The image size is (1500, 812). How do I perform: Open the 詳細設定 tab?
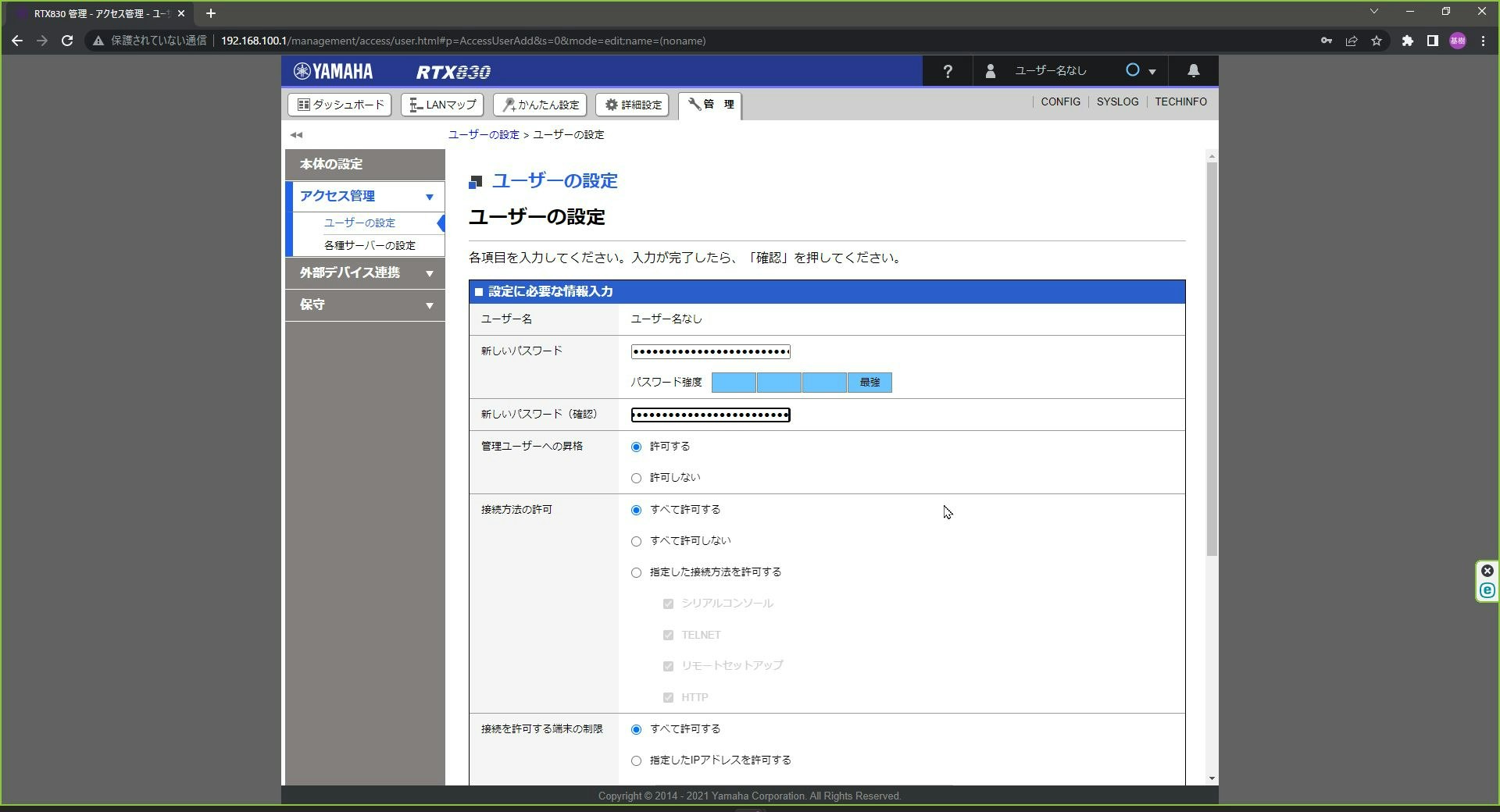[x=632, y=105]
